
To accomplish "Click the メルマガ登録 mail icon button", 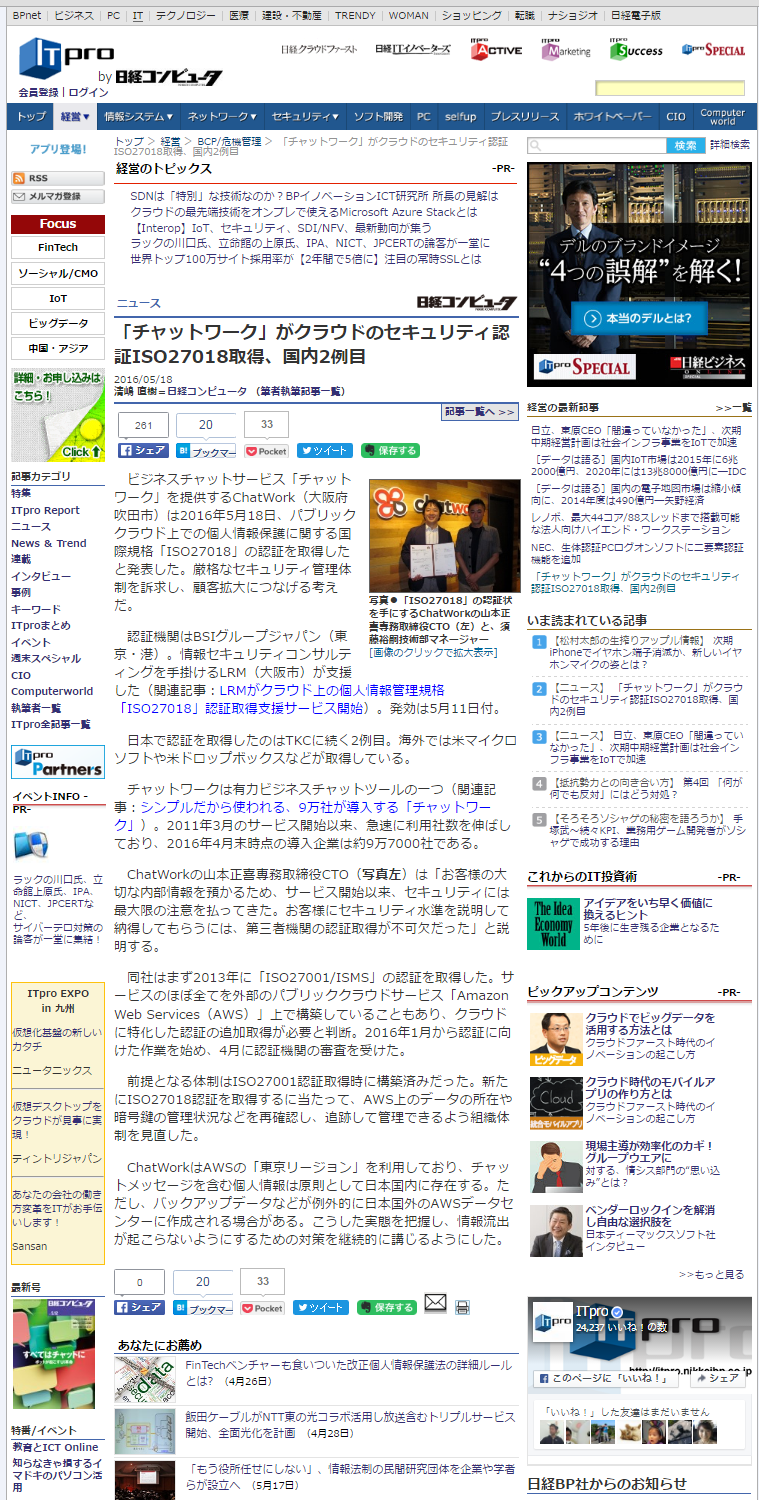I will (57, 196).
